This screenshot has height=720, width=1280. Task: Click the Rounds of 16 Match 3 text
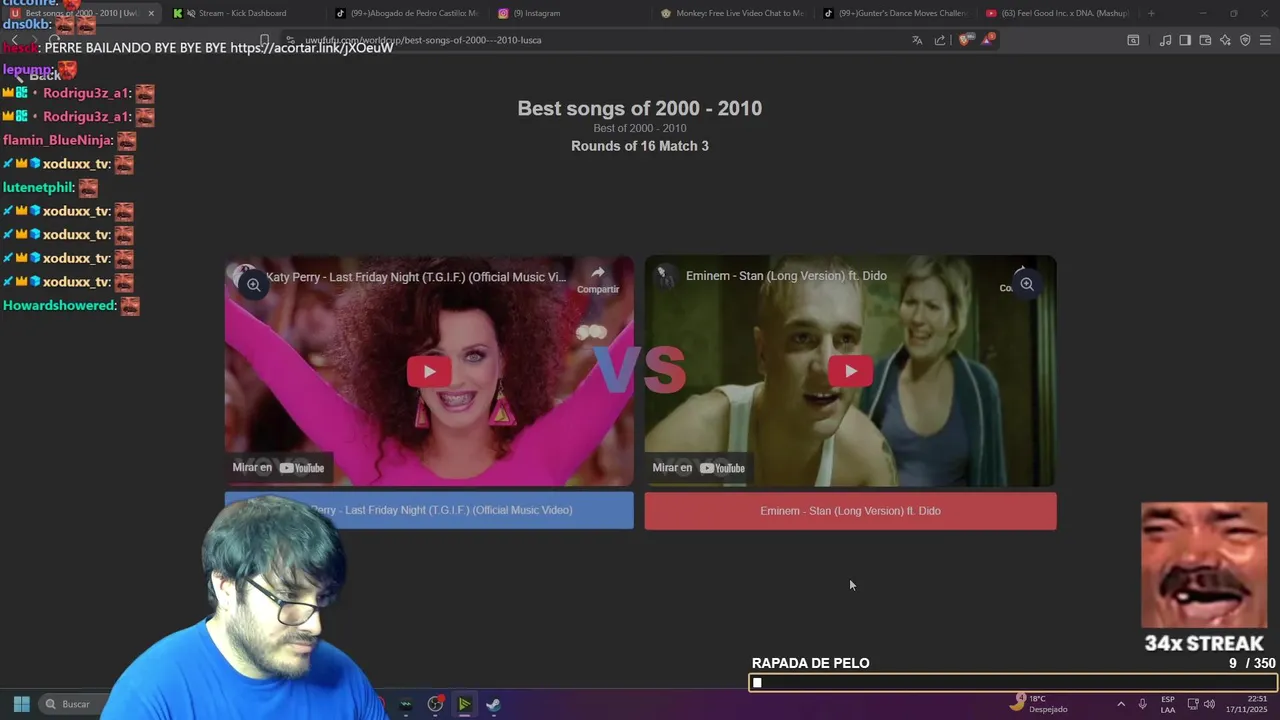pos(640,146)
